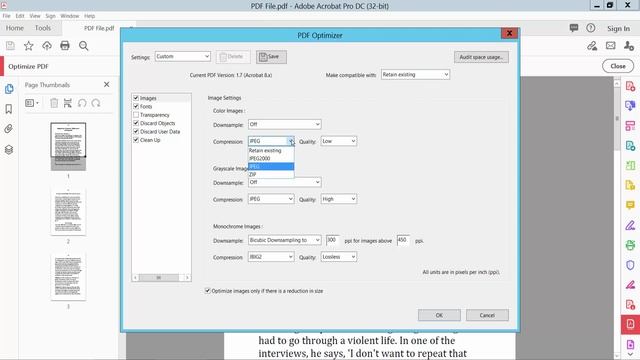The width and height of the screenshot is (640, 360).
Task: Open Create PDF tool at top of right pane
Action: pos(630,86)
